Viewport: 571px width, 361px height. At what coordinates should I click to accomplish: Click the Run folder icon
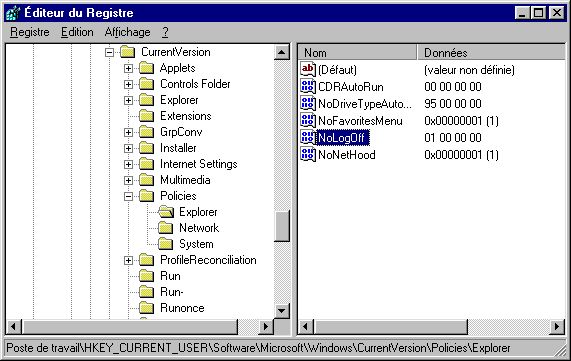click(147, 276)
